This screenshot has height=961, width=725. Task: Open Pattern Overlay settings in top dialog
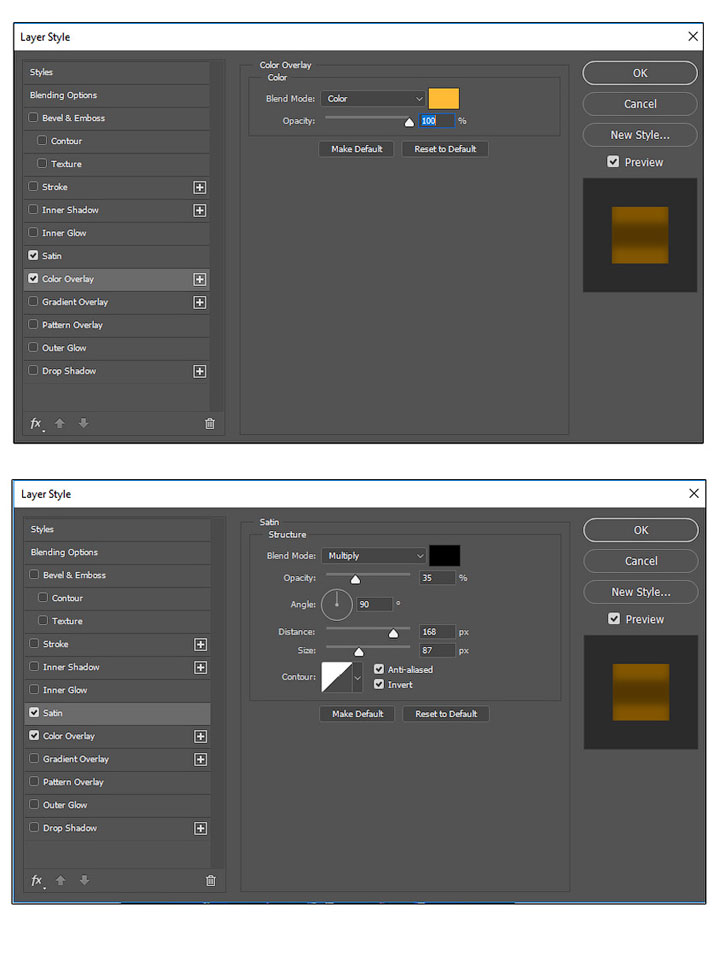116,325
